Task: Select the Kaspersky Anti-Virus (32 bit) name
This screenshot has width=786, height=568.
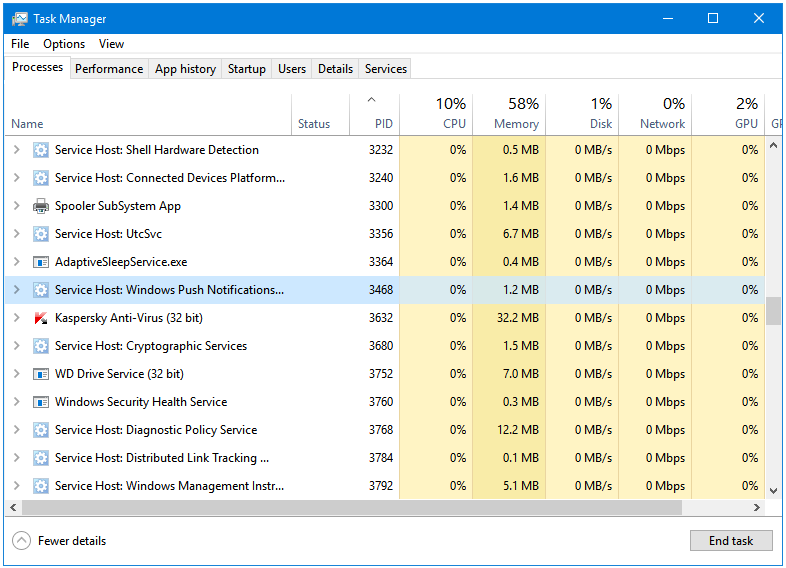Action: pyautogui.click(x=129, y=318)
